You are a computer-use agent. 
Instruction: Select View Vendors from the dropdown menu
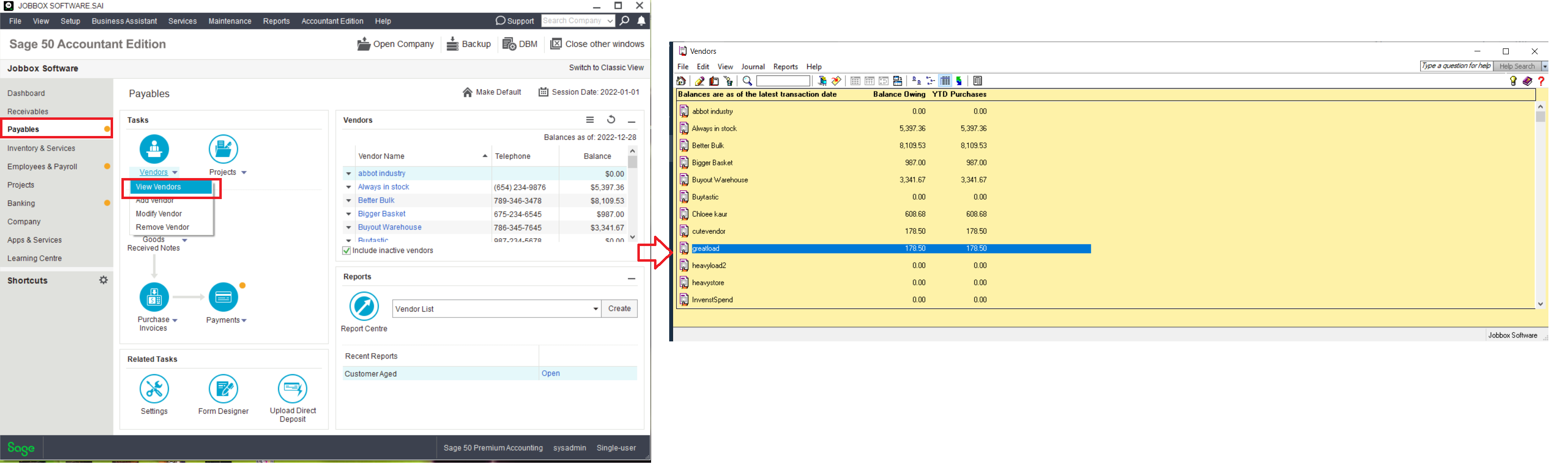170,187
